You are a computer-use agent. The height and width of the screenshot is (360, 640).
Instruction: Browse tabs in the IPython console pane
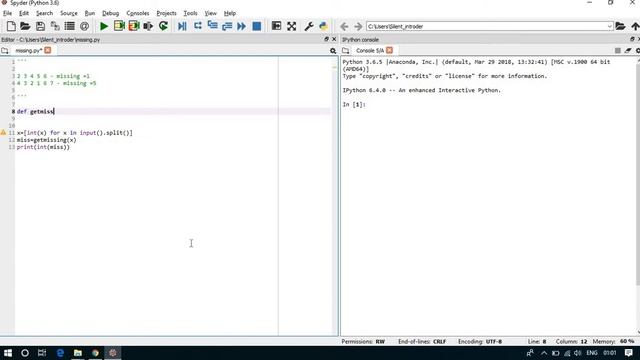click(346, 51)
